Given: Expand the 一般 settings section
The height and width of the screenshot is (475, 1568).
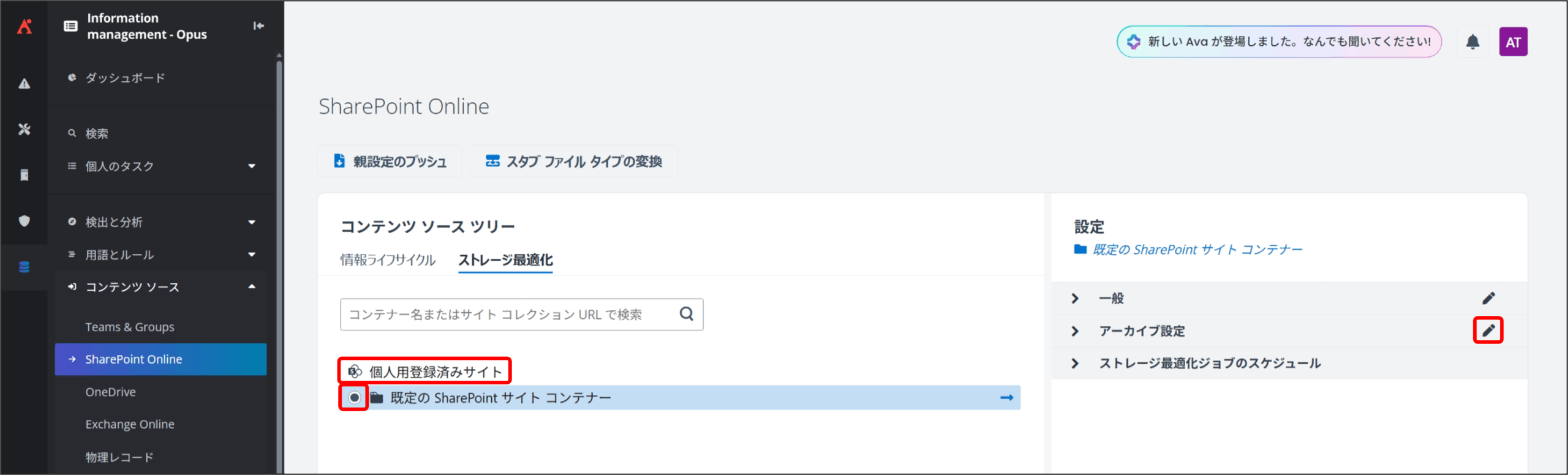Looking at the screenshot, I should click(1075, 299).
